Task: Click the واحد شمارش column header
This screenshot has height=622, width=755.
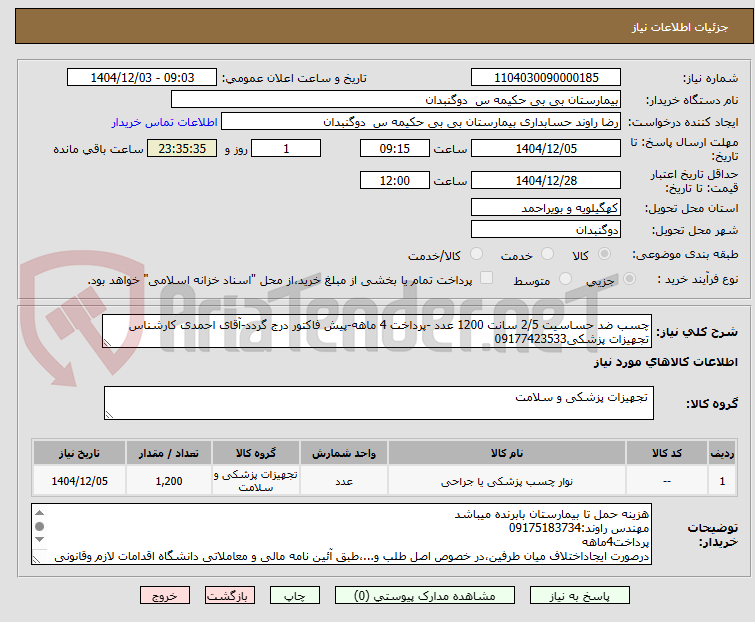Action: click(344, 453)
